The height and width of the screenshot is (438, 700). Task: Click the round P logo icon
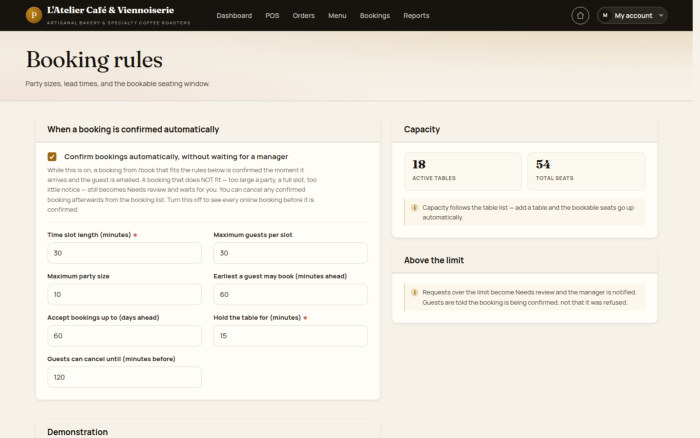[x=34, y=15]
